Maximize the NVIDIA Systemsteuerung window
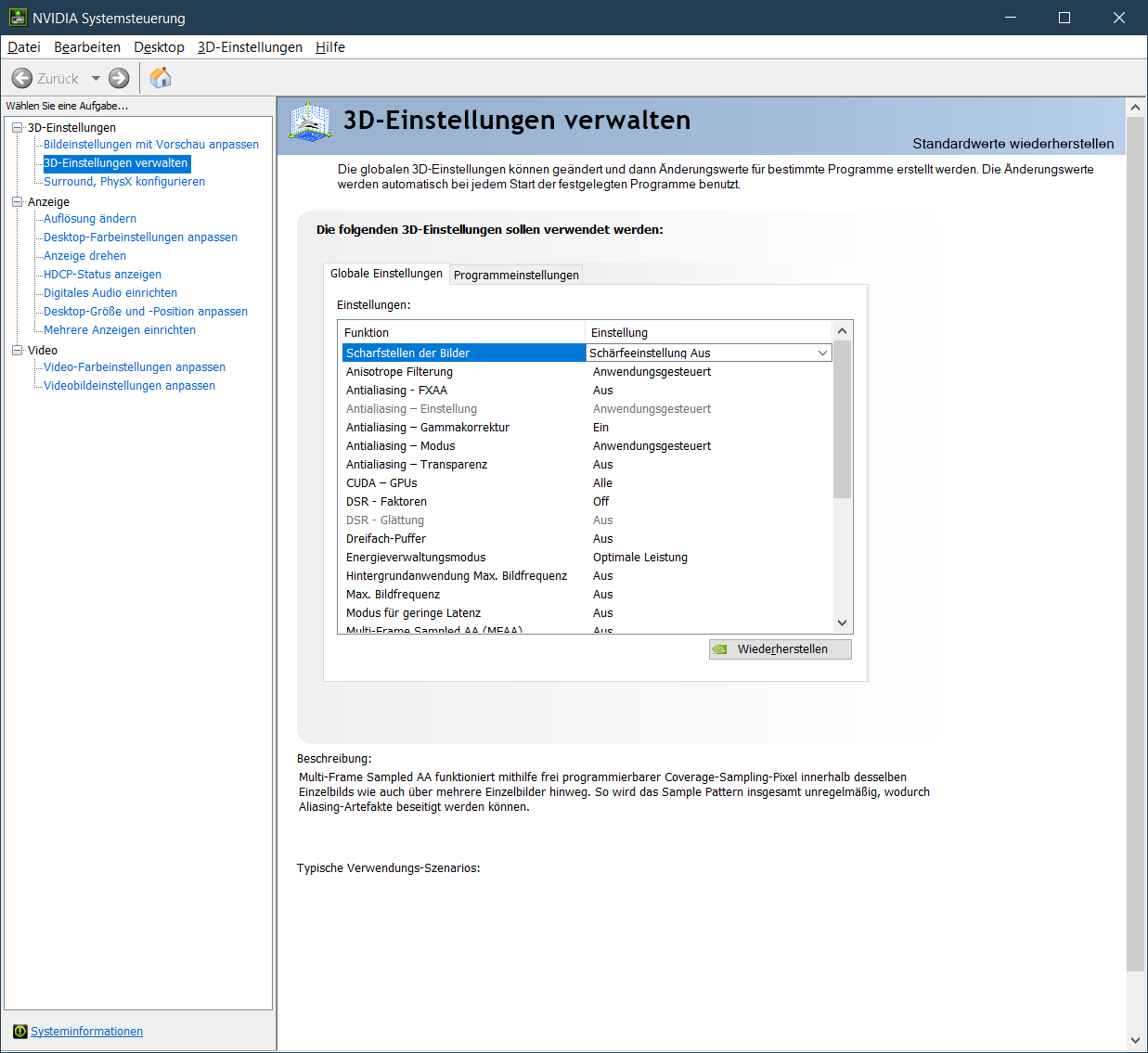 [1064, 18]
